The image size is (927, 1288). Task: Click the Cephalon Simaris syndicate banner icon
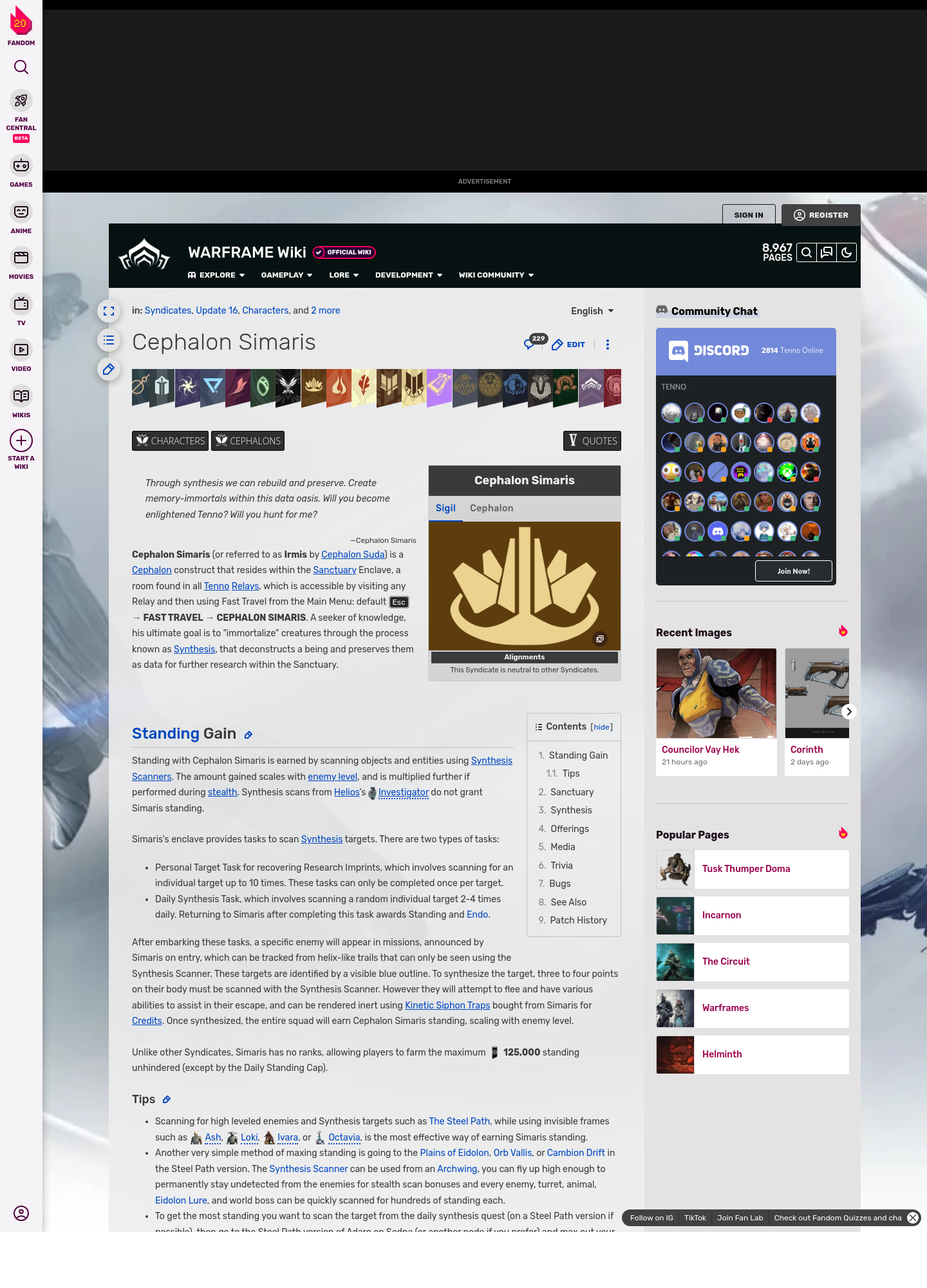(314, 388)
